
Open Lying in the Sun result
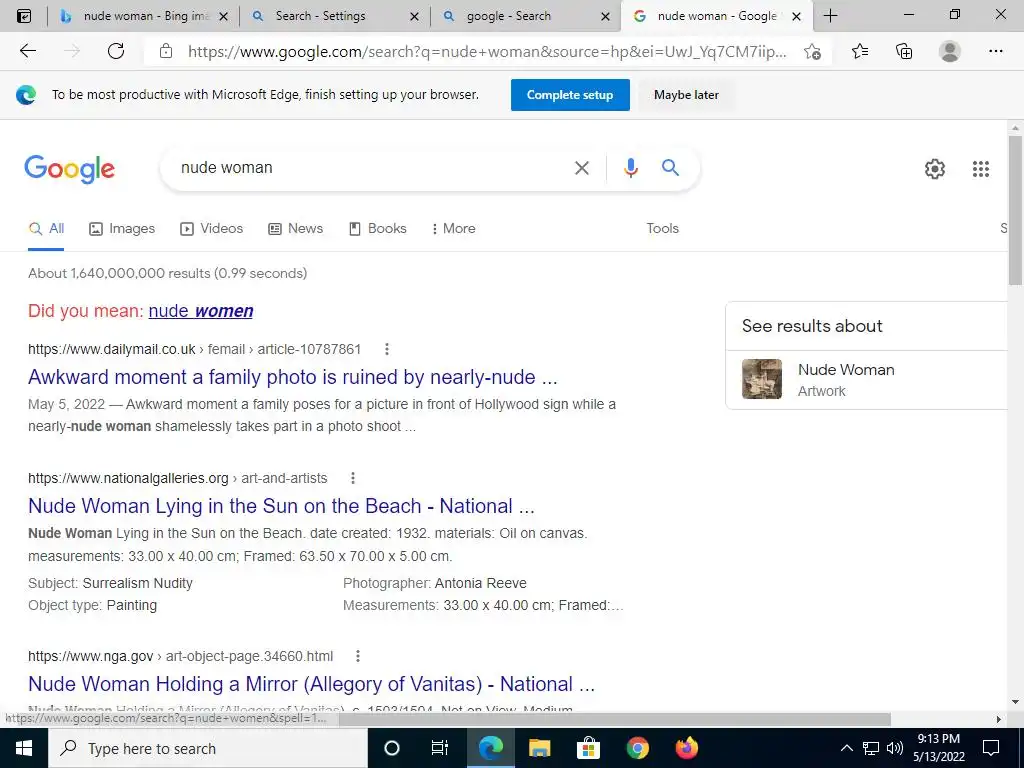281,506
